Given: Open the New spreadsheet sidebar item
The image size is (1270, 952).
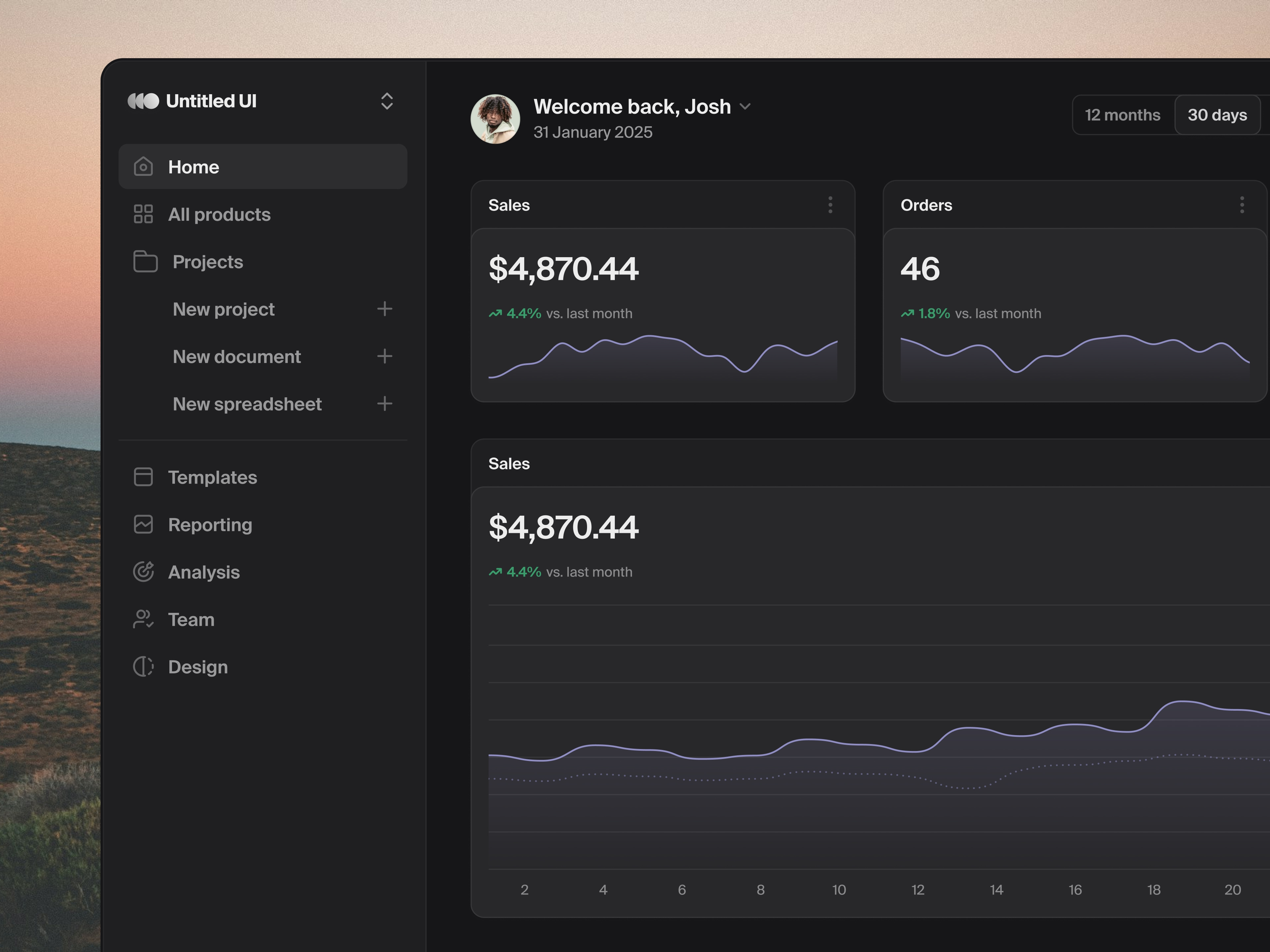Looking at the screenshot, I should (247, 404).
